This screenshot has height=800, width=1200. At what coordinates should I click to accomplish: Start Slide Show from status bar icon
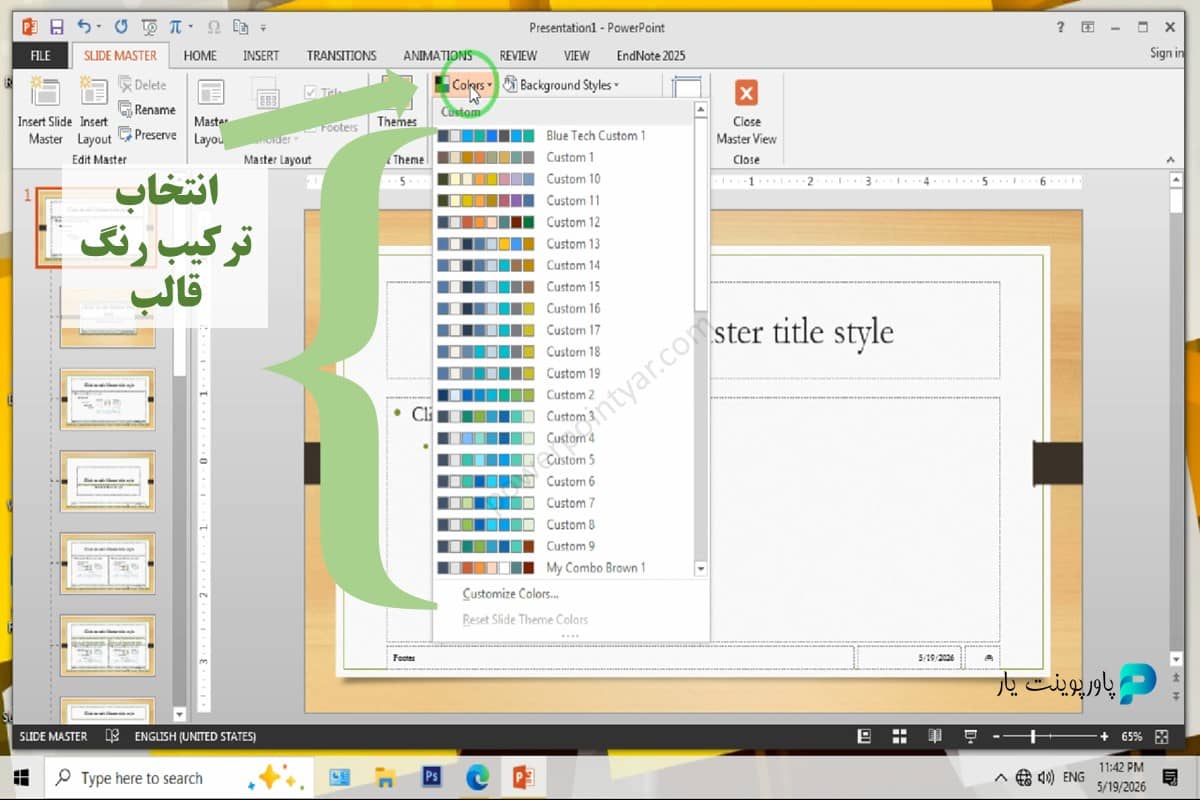pyautogui.click(x=970, y=736)
